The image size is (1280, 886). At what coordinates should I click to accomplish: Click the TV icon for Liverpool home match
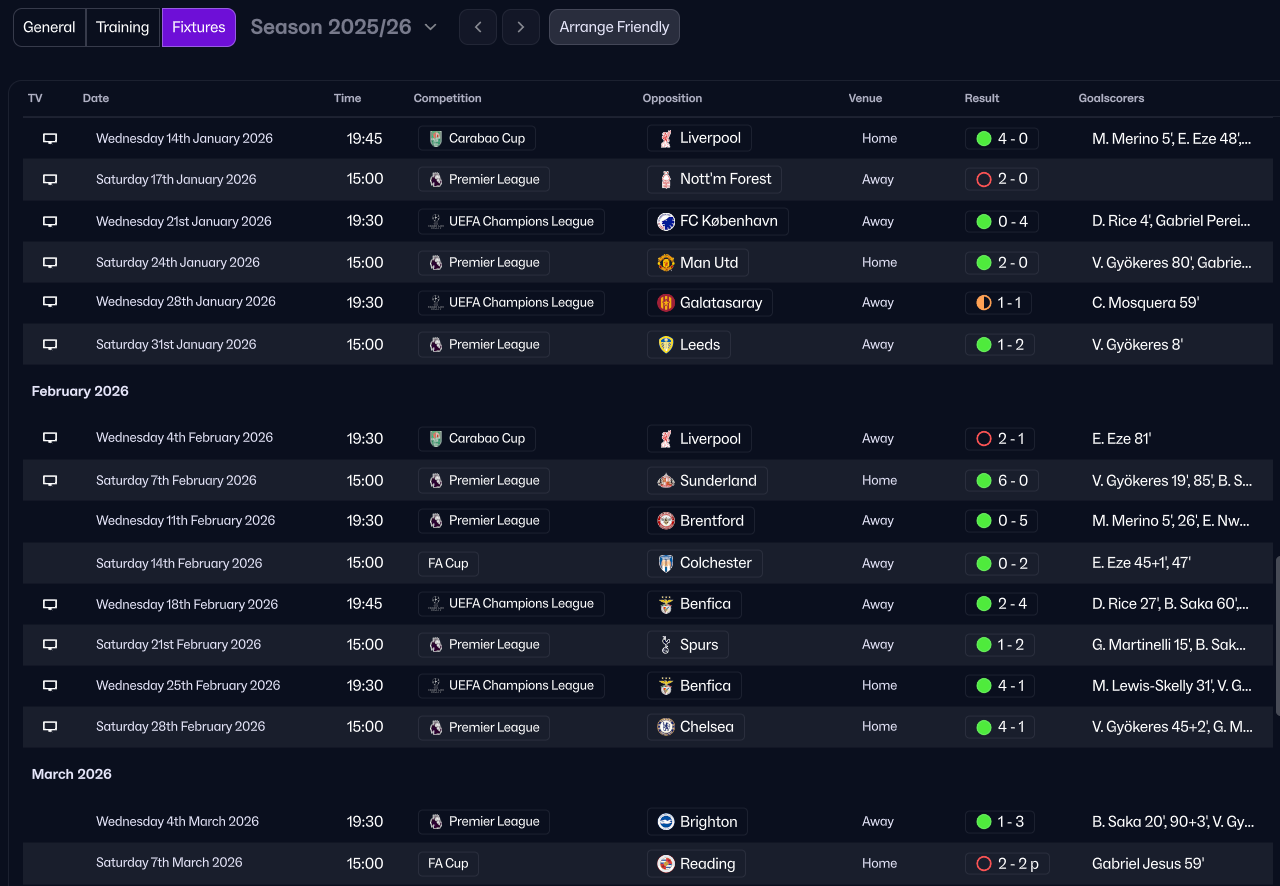(x=50, y=139)
